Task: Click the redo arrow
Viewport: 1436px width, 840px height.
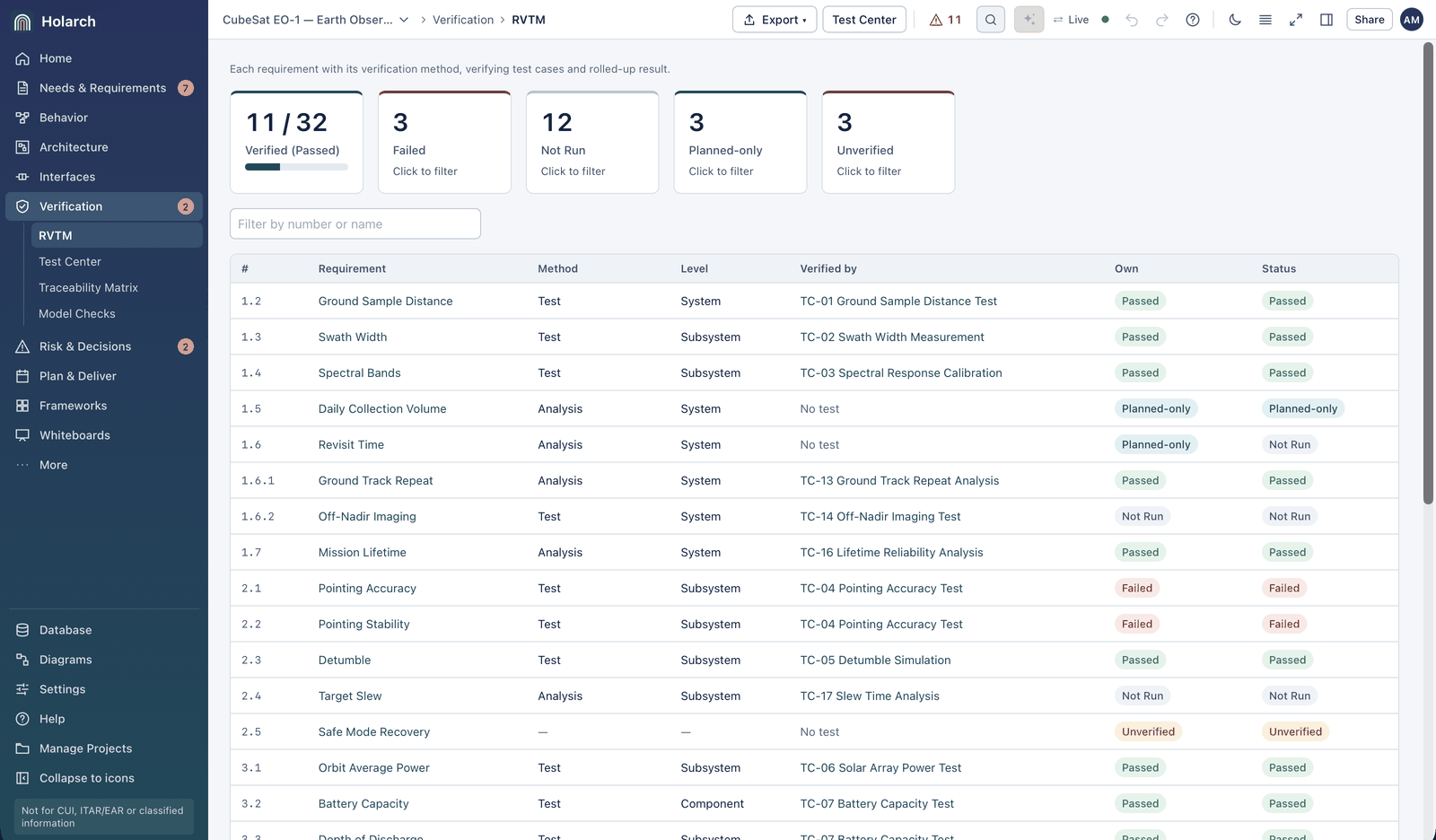Action: click(x=1162, y=20)
